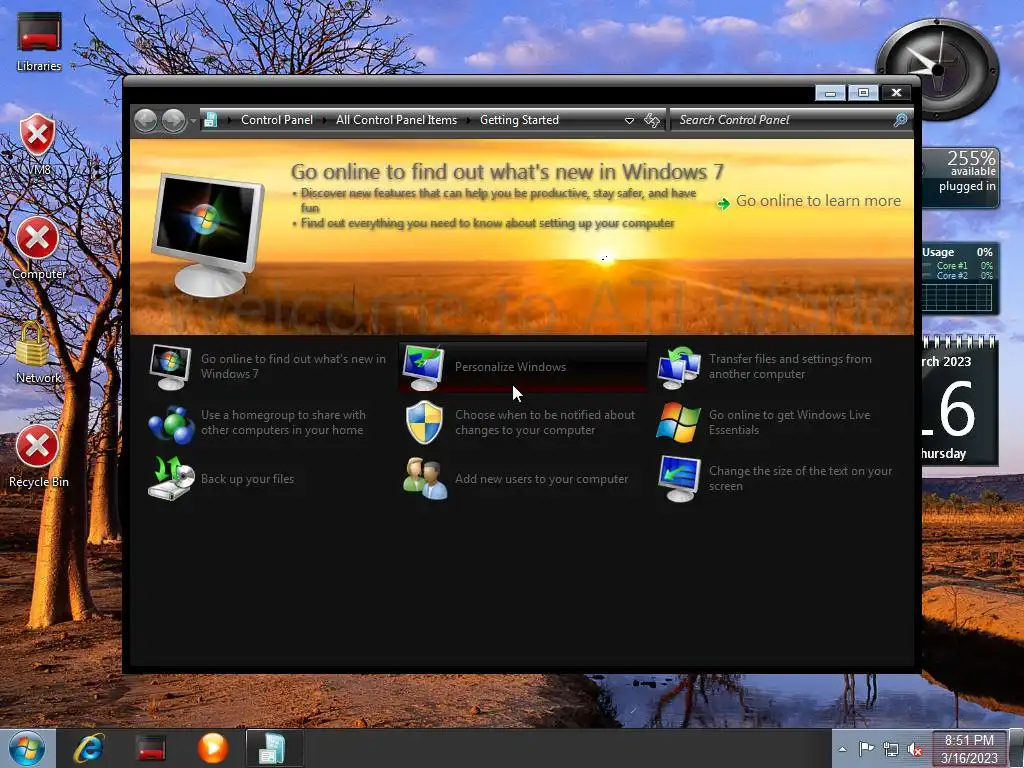Click the homegroup spheres icon

coord(171,424)
